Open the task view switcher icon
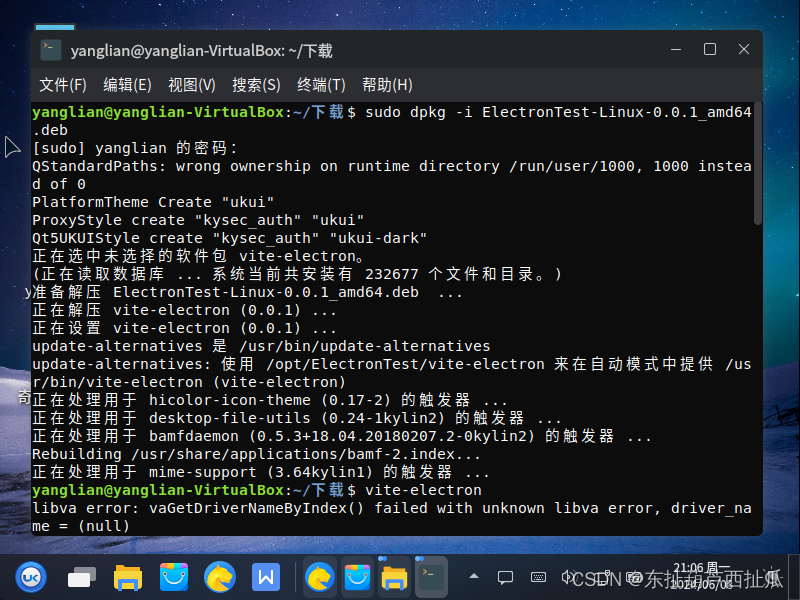 (x=82, y=578)
